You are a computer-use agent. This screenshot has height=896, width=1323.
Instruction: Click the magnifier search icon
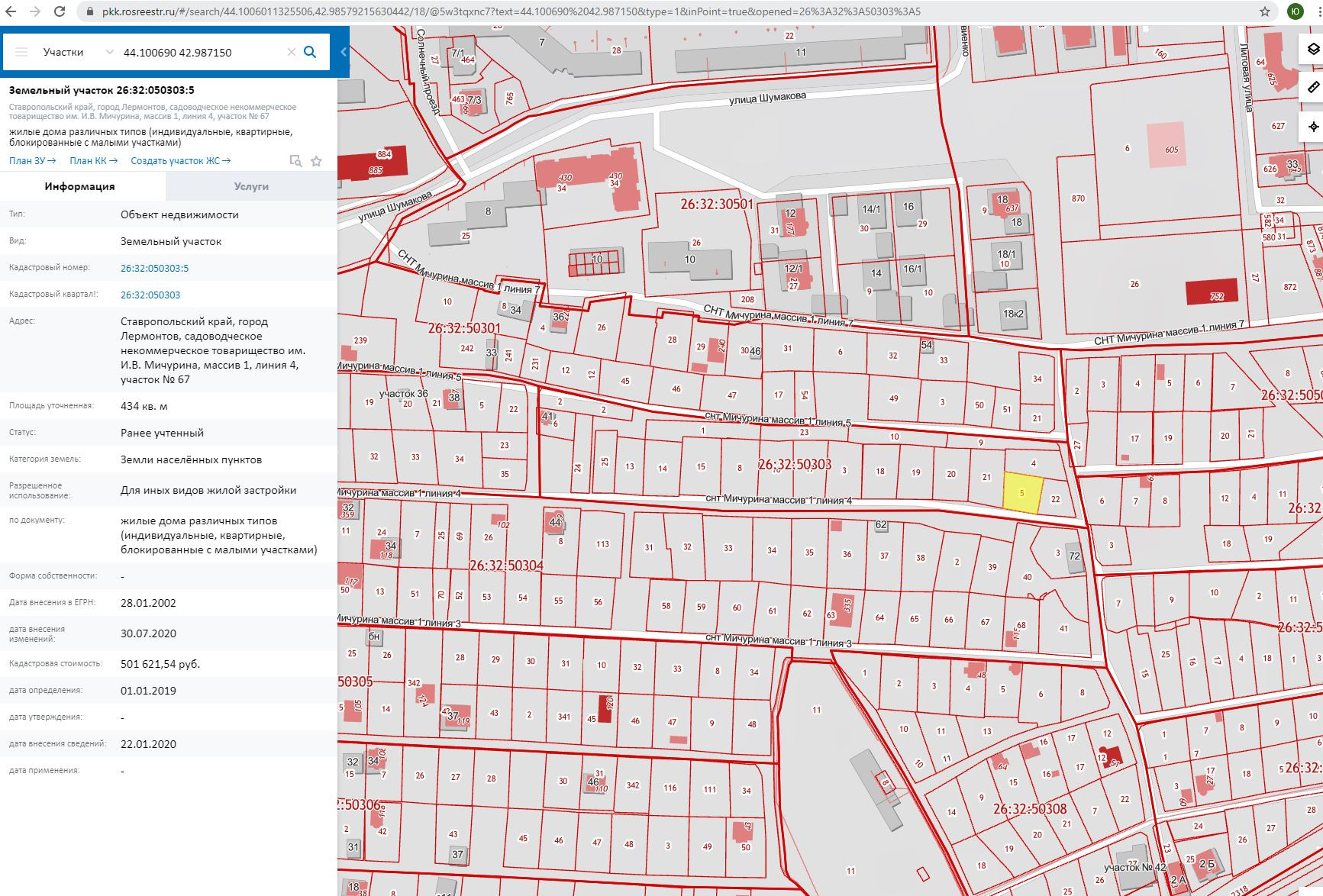[x=310, y=52]
